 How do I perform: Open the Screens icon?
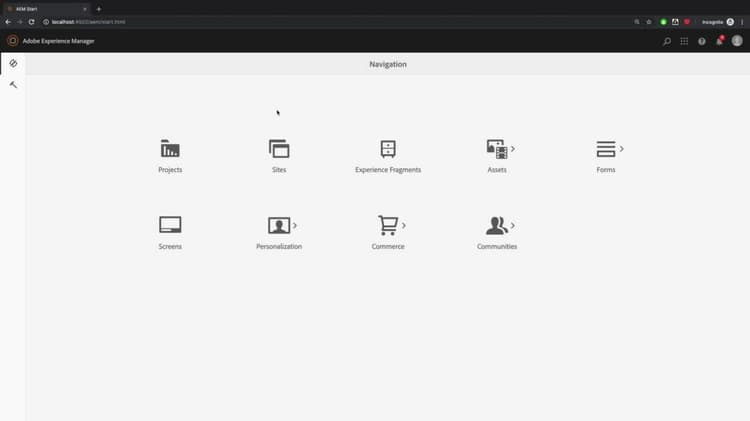click(170, 225)
